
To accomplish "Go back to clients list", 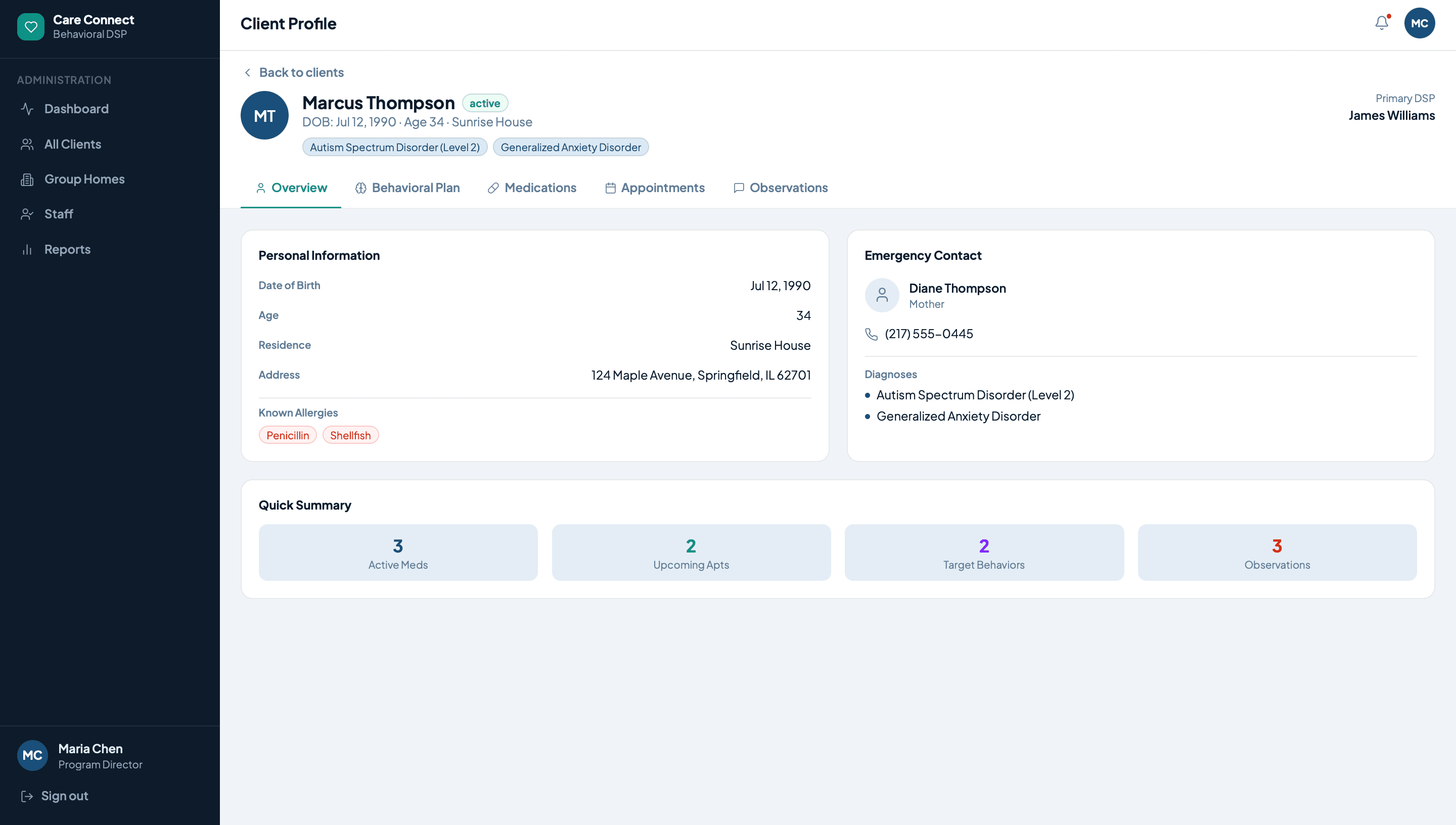I will (x=293, y=72).
